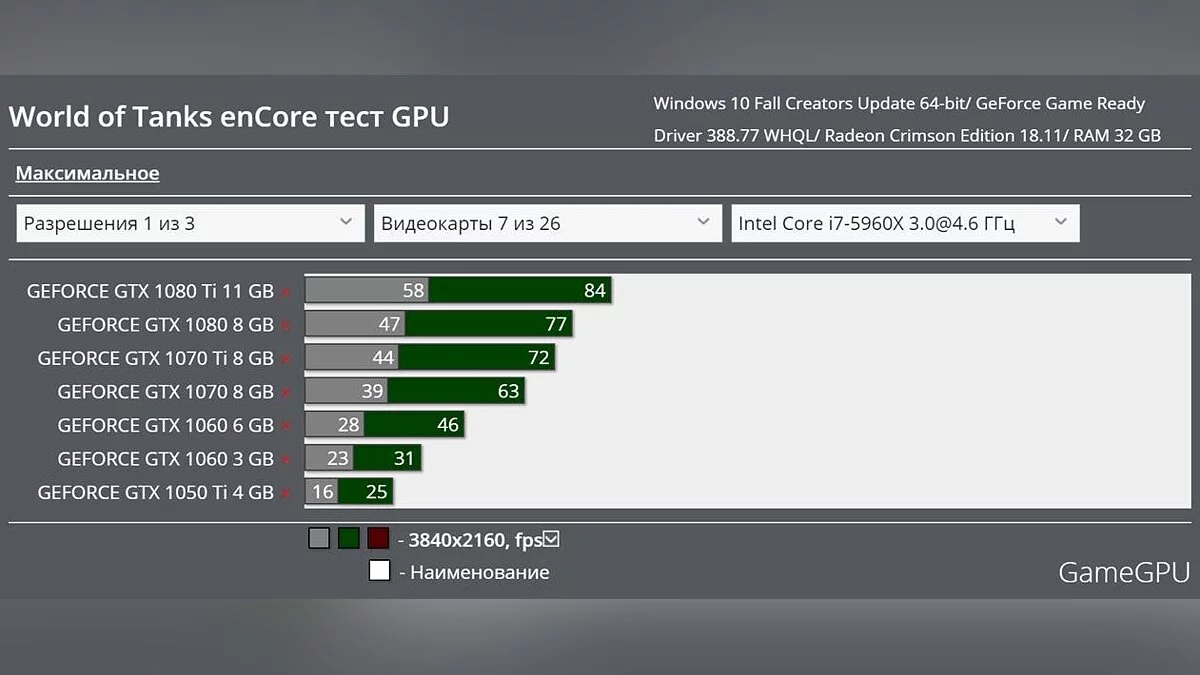
Task: Click the GameGPU logo text
Action: (1124, 572)
